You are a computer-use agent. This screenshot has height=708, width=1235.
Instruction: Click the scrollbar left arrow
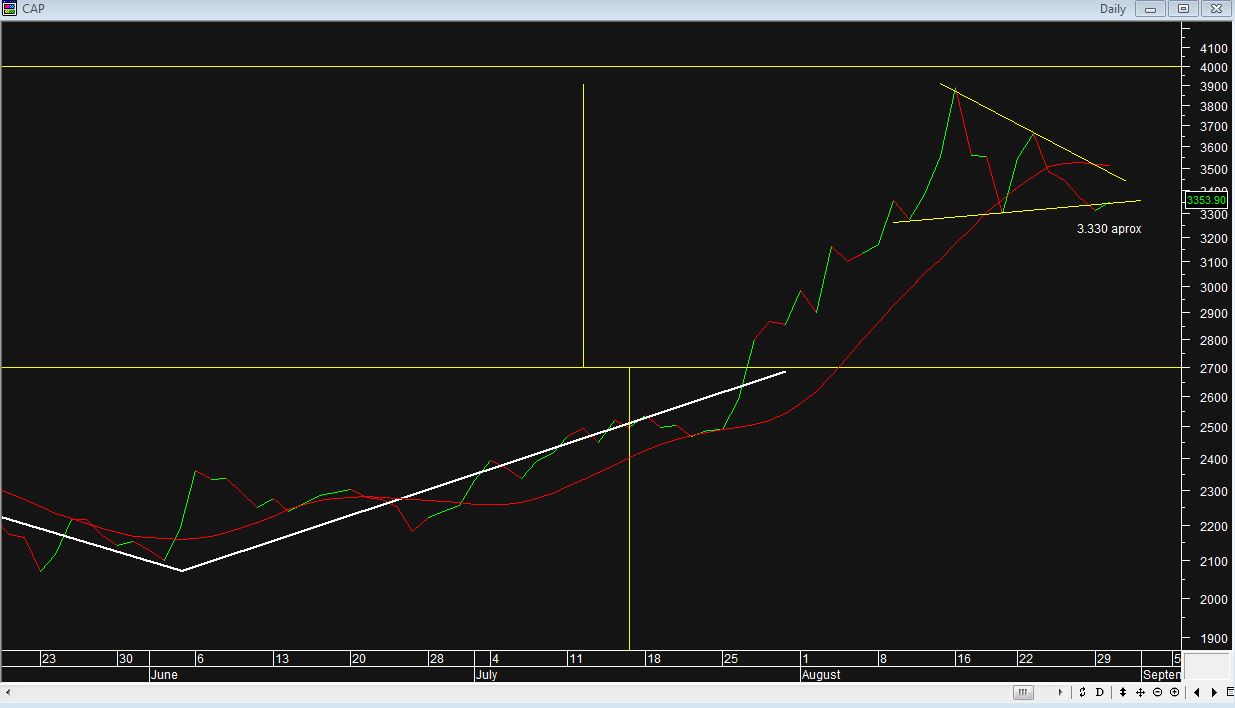pos(8,692)
